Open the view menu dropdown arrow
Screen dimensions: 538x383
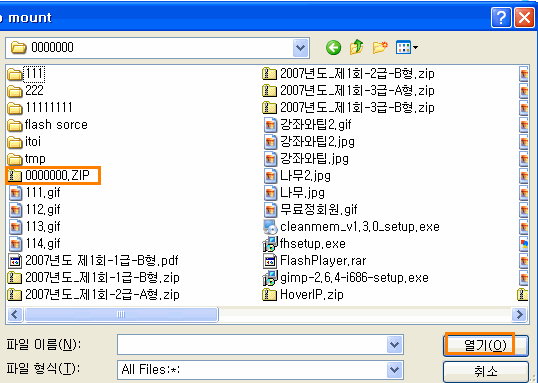tap(416, 47)
